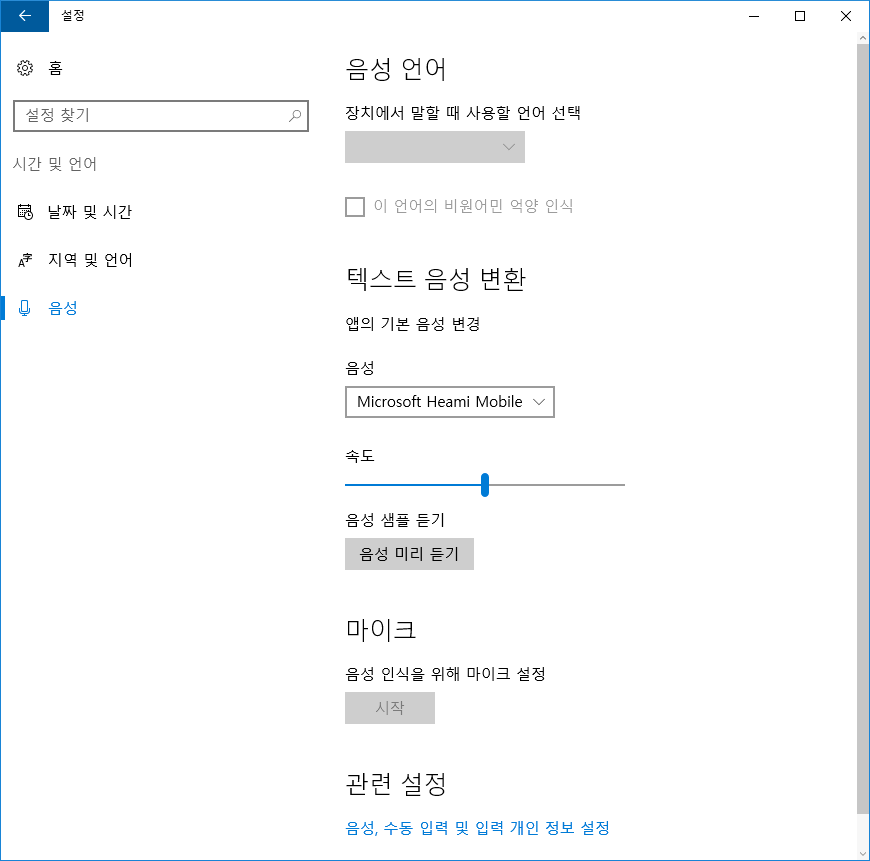This screenshot has width=870, height=861.
Task: Expand the Microsoft Heami Mobile voice dropdown
Action: pos(449,402)
